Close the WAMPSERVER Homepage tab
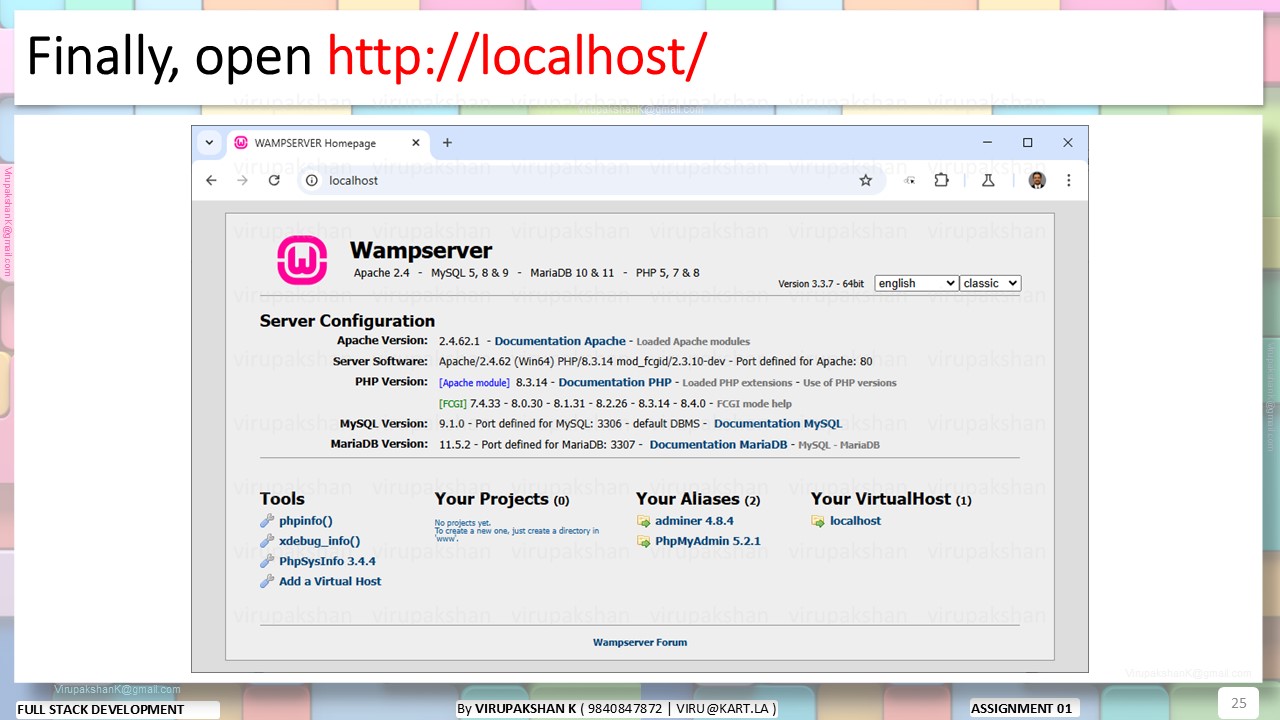 coord(416,143)
